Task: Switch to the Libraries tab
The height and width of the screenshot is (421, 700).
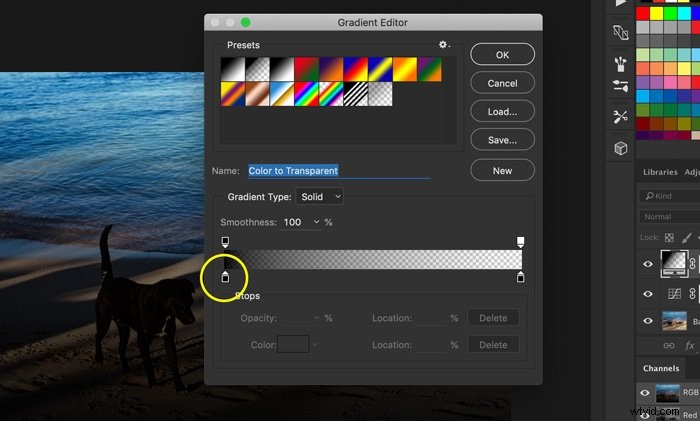Action: [660, 172]
